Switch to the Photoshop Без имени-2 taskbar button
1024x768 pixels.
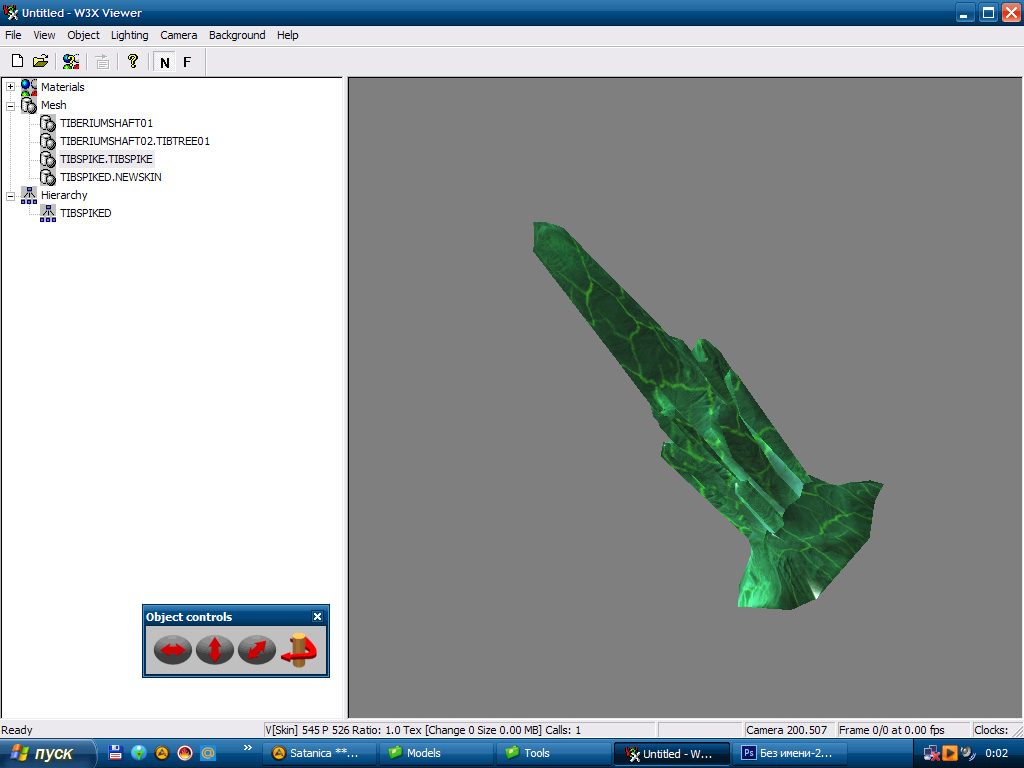(x=790, y=754)
